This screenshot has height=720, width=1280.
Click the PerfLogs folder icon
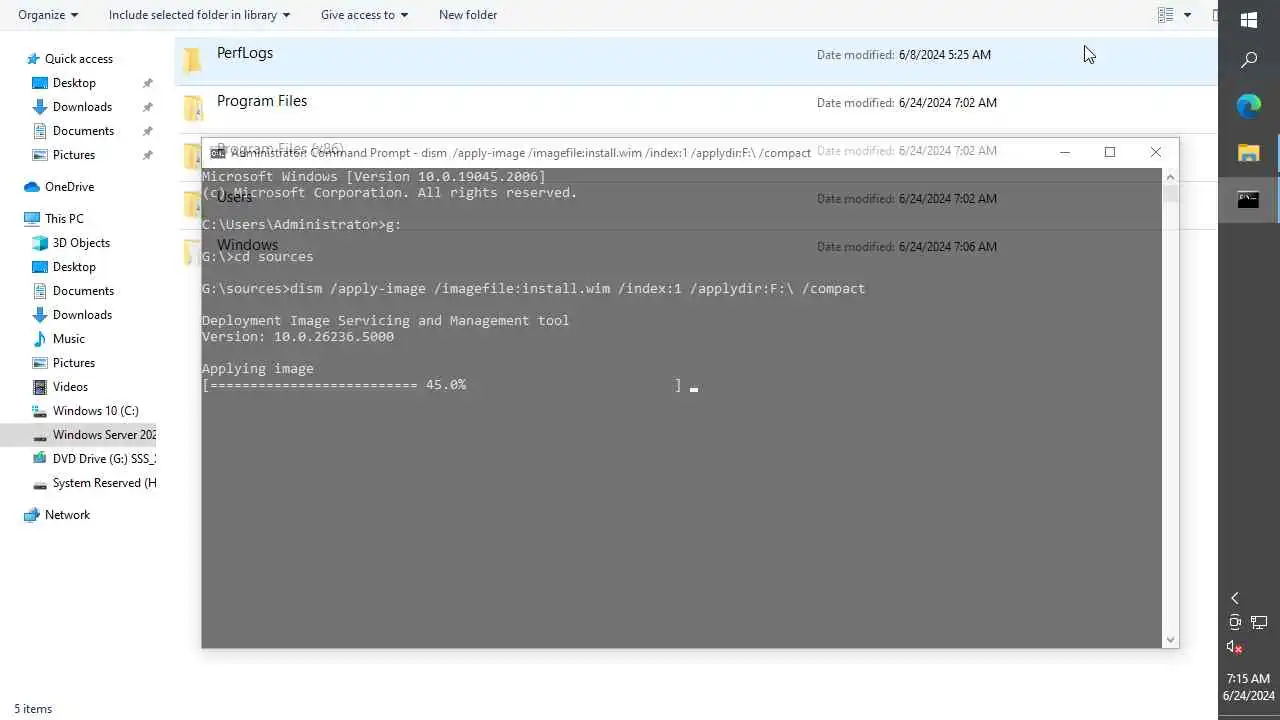point(193,59)
